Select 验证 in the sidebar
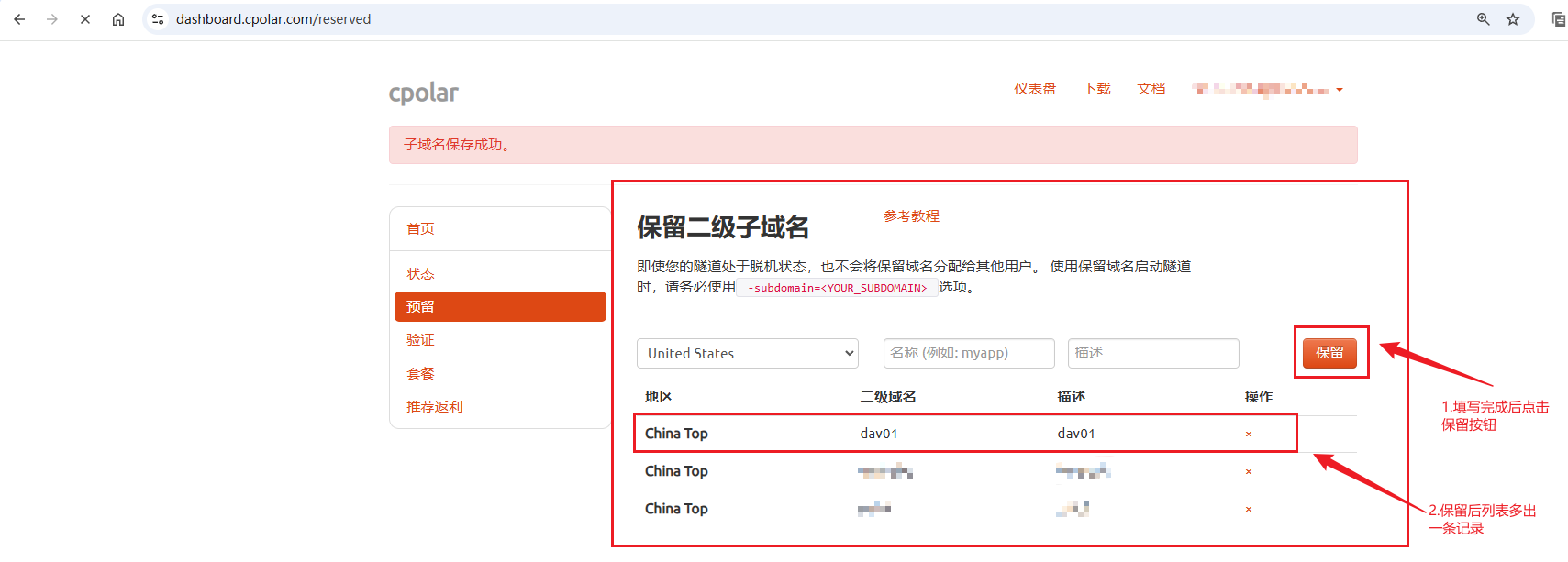Image resolution: width=1568 pixels, height=562 pixels. point(420,340)
